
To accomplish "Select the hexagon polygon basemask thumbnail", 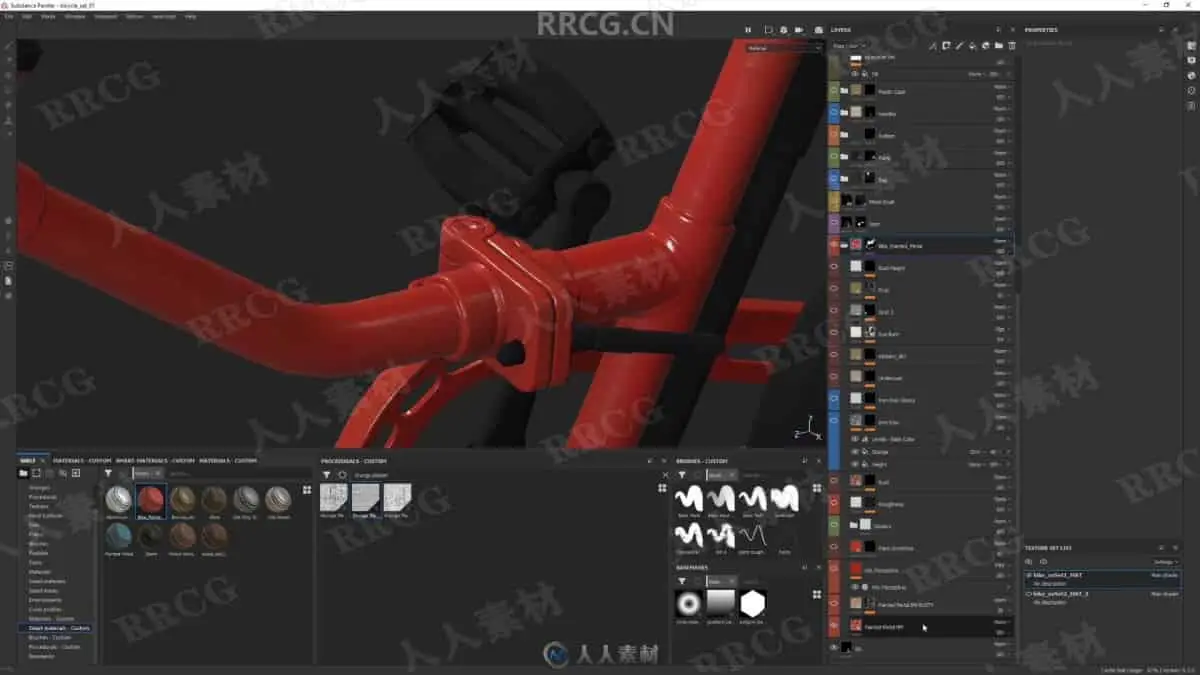I will [752, 602].
